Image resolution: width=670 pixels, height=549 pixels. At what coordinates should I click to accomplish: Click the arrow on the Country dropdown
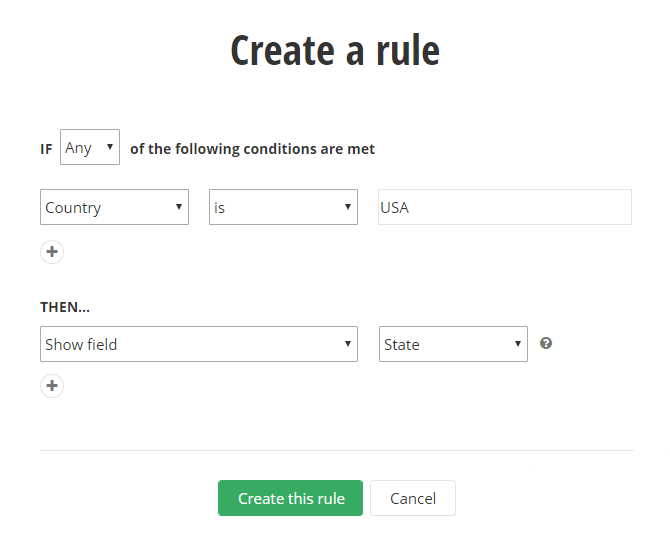pos(178,207)
